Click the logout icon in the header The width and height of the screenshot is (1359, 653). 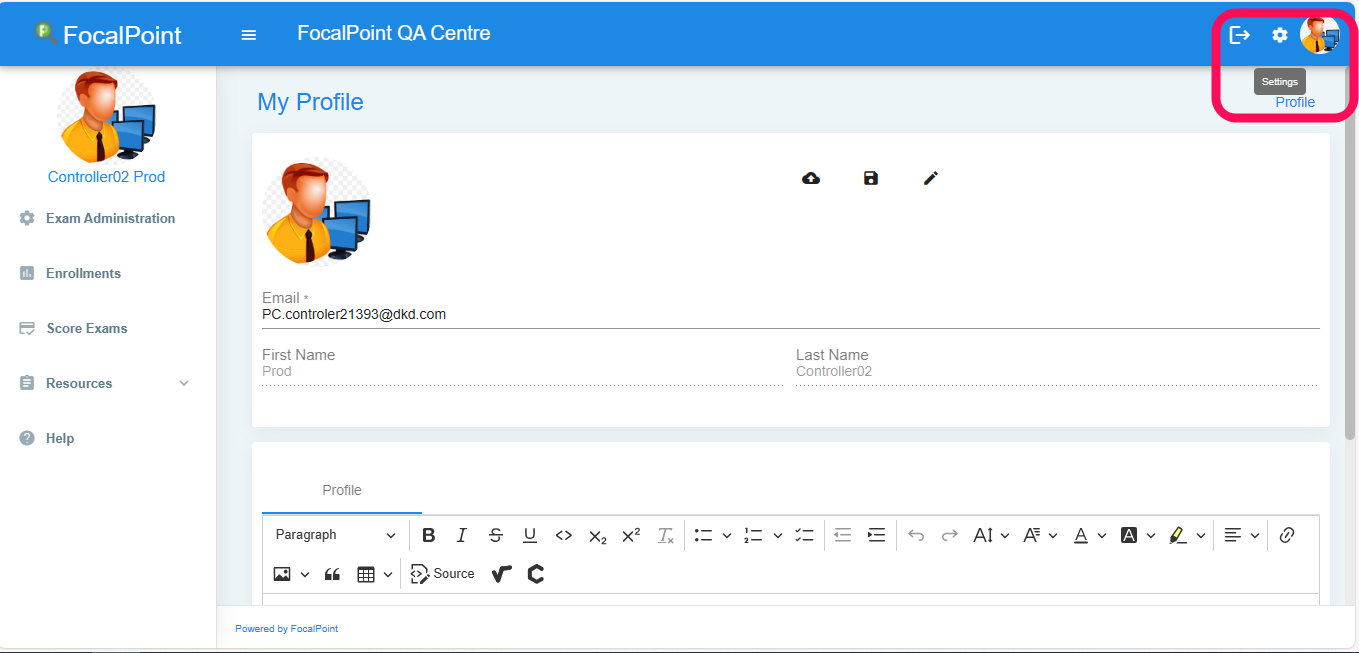(1239, 35)
